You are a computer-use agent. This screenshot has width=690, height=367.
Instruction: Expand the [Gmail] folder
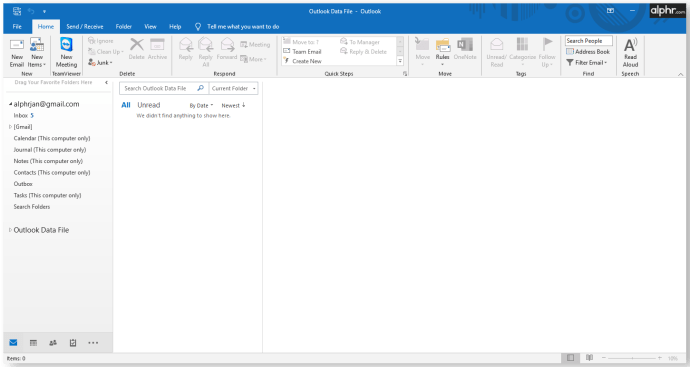[x=10, y=127]
